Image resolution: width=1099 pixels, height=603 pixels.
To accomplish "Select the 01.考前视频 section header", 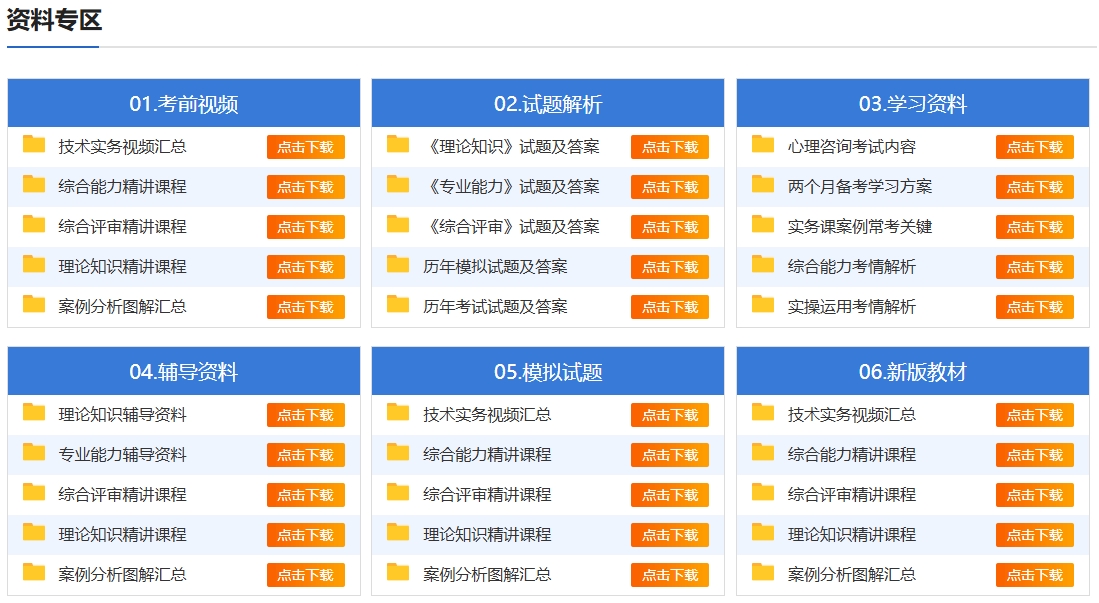I will 184,104.
